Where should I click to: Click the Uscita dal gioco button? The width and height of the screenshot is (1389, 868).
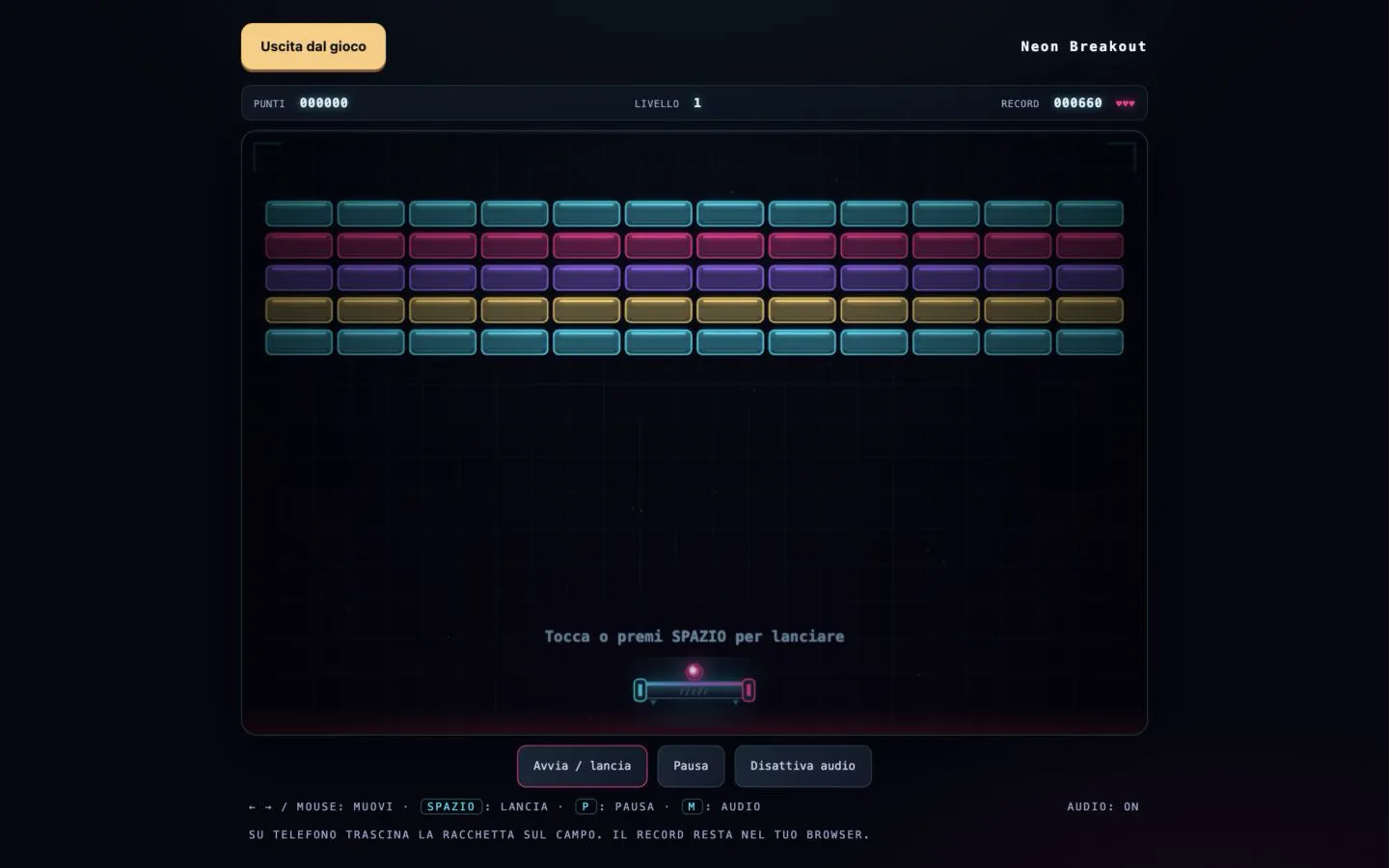tap(313, 46)
